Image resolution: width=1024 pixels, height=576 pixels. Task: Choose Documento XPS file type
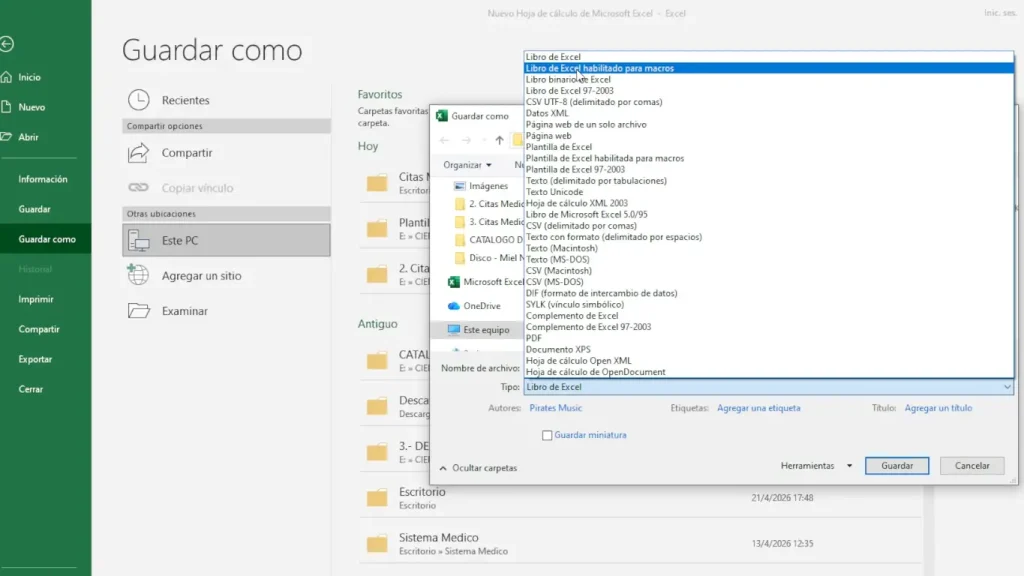click(769, 349)
